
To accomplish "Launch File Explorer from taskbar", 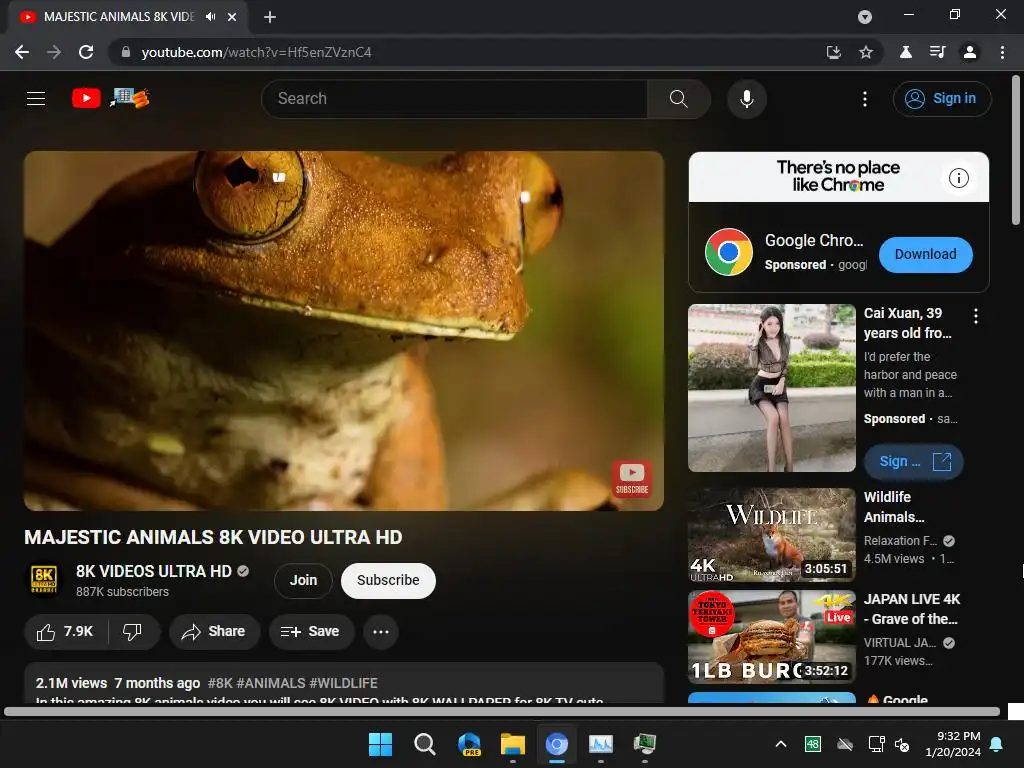I will [513, 744].
